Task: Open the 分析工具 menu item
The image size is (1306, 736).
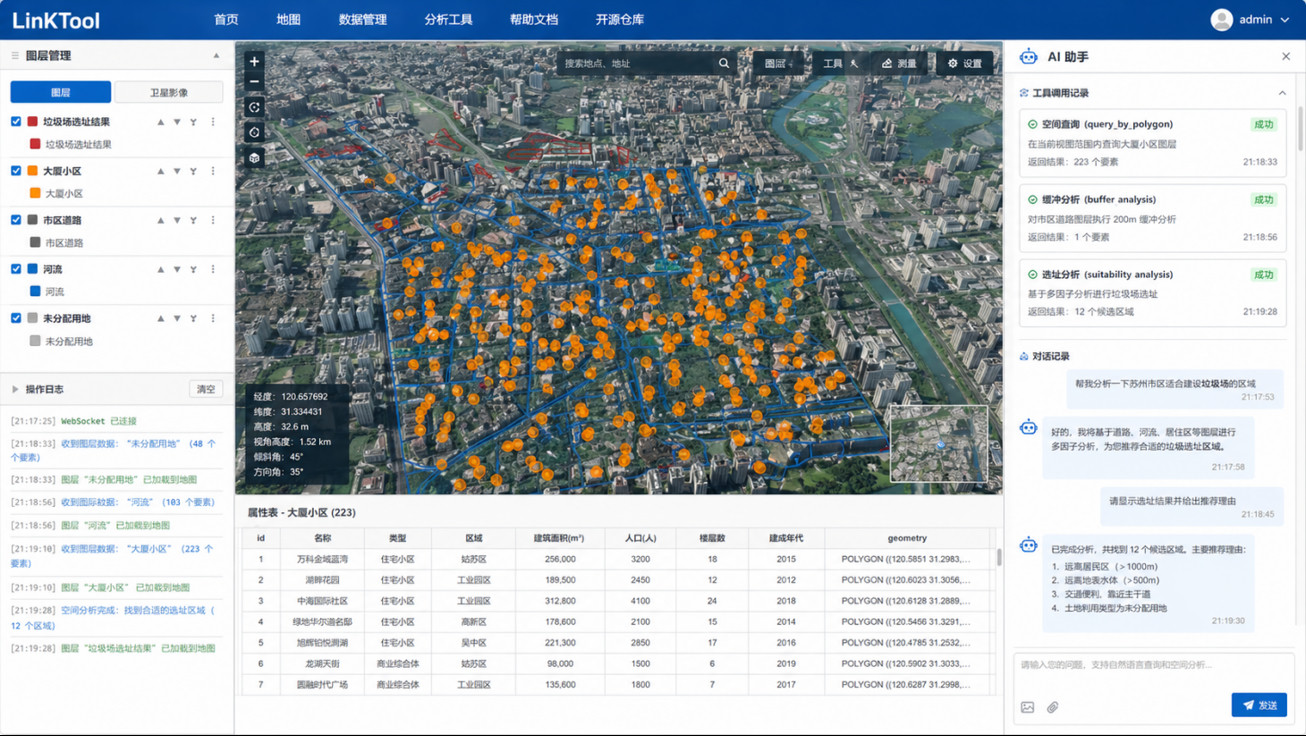Action: 448,19
